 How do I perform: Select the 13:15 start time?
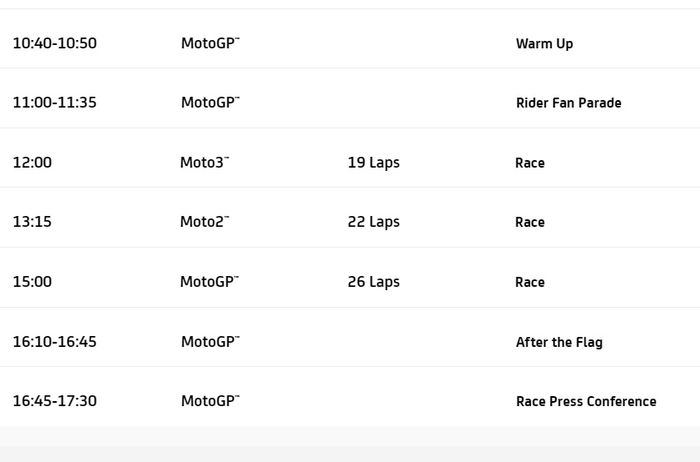(x=32, y=222)
